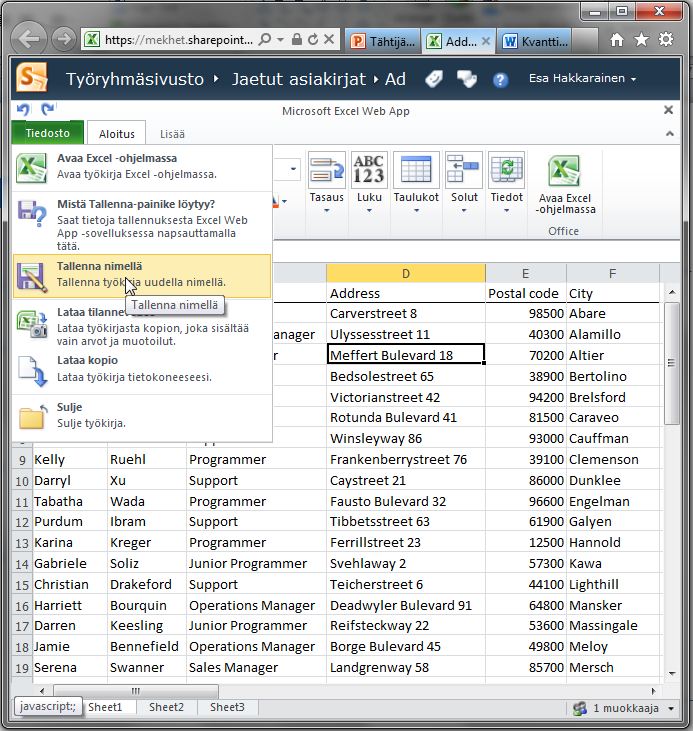Click the SharePoint site logo

(x=32, y=77)
